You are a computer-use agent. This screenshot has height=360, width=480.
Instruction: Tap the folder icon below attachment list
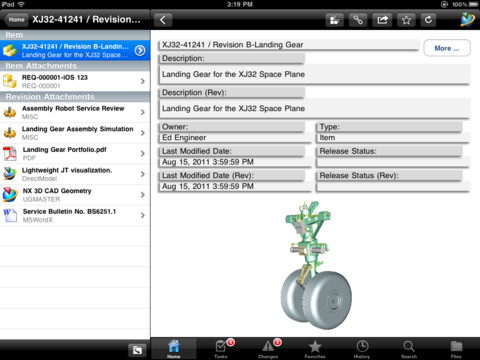pyautogui.click(x=137, y=350)
